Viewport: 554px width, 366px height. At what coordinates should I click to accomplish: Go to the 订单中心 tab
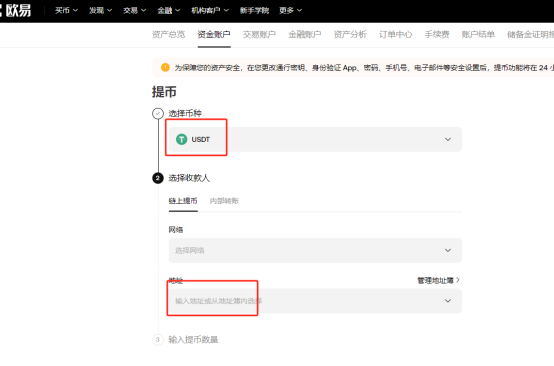point(395,34)
